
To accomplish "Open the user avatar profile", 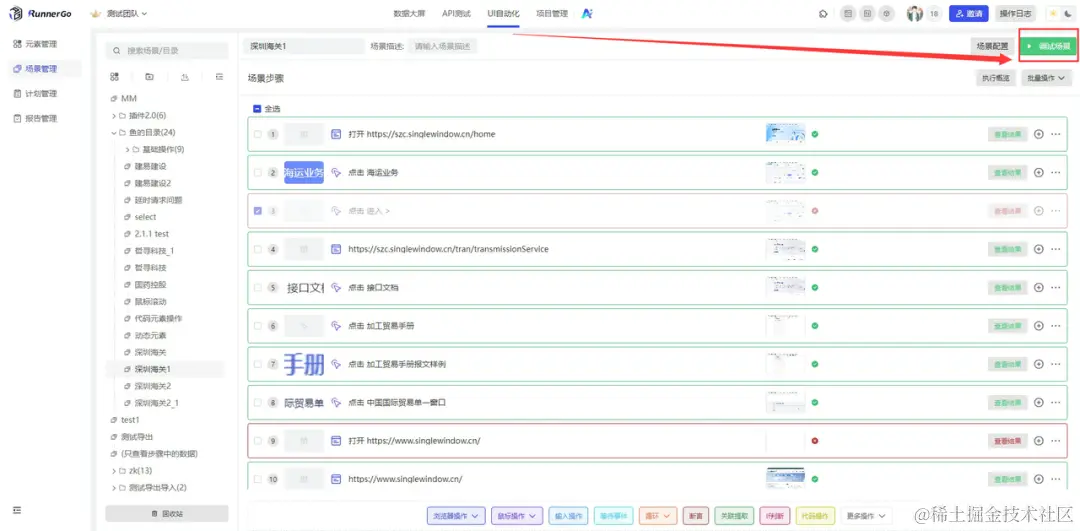I will 915,14.
